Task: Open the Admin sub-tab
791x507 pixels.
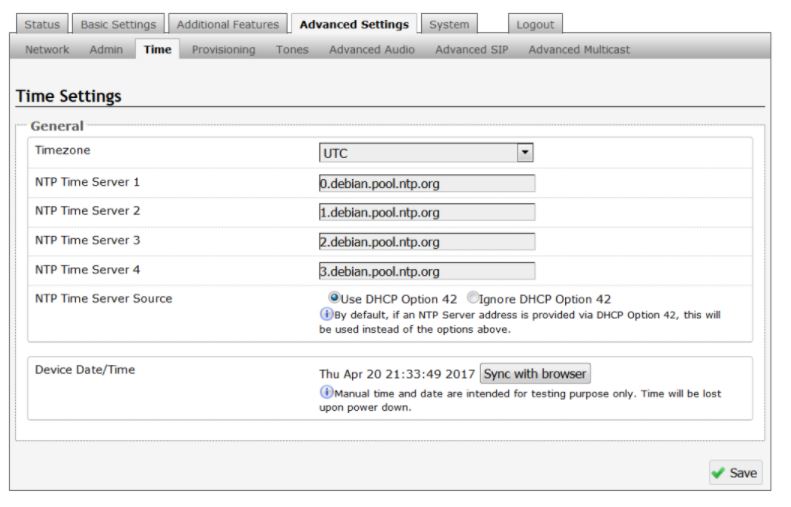Action: click(105, 49)
